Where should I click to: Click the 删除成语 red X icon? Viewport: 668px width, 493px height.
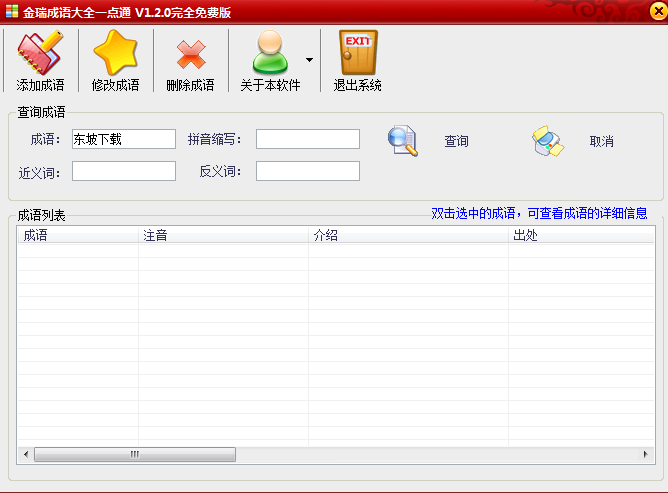pyautogui.click(x=191, y=55)
